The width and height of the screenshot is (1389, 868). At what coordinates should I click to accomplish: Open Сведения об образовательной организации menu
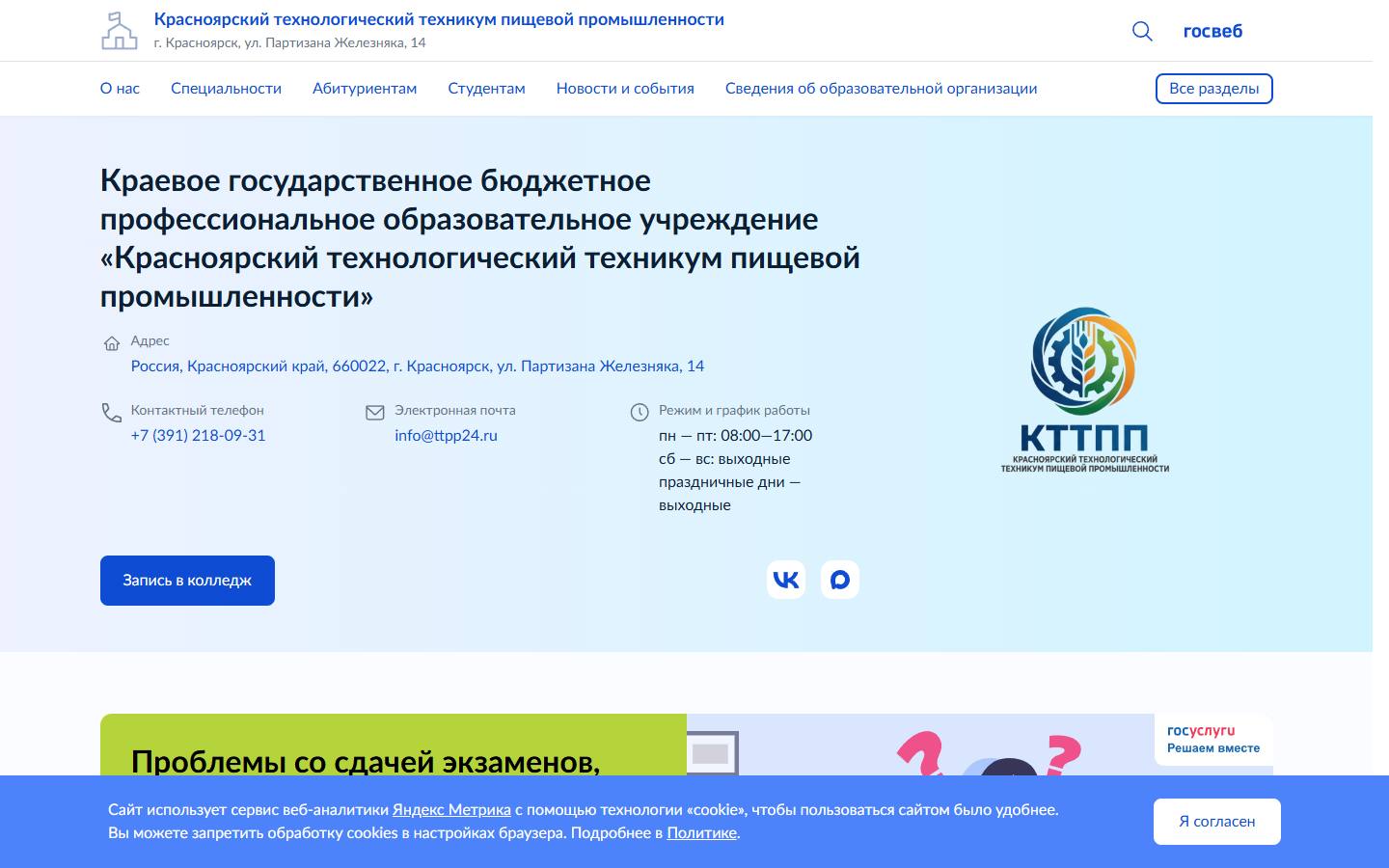coord(881,88)
